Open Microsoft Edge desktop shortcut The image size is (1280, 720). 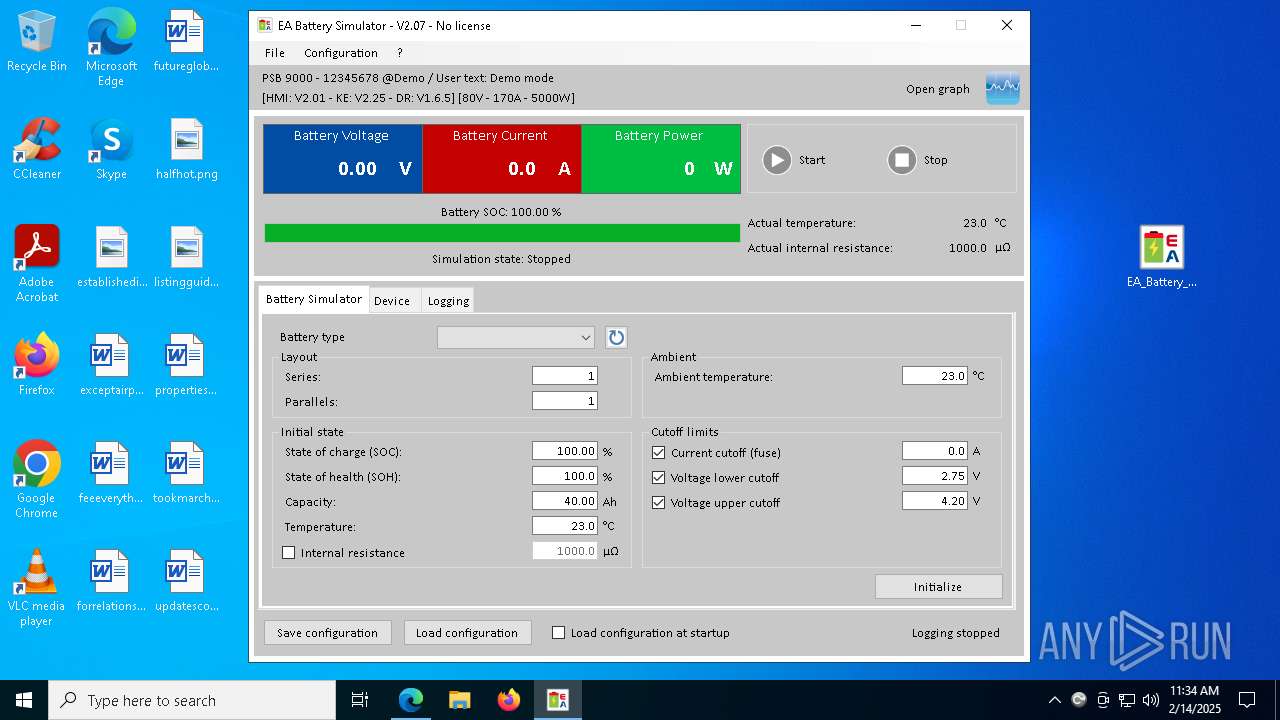(x=111, y=48)
